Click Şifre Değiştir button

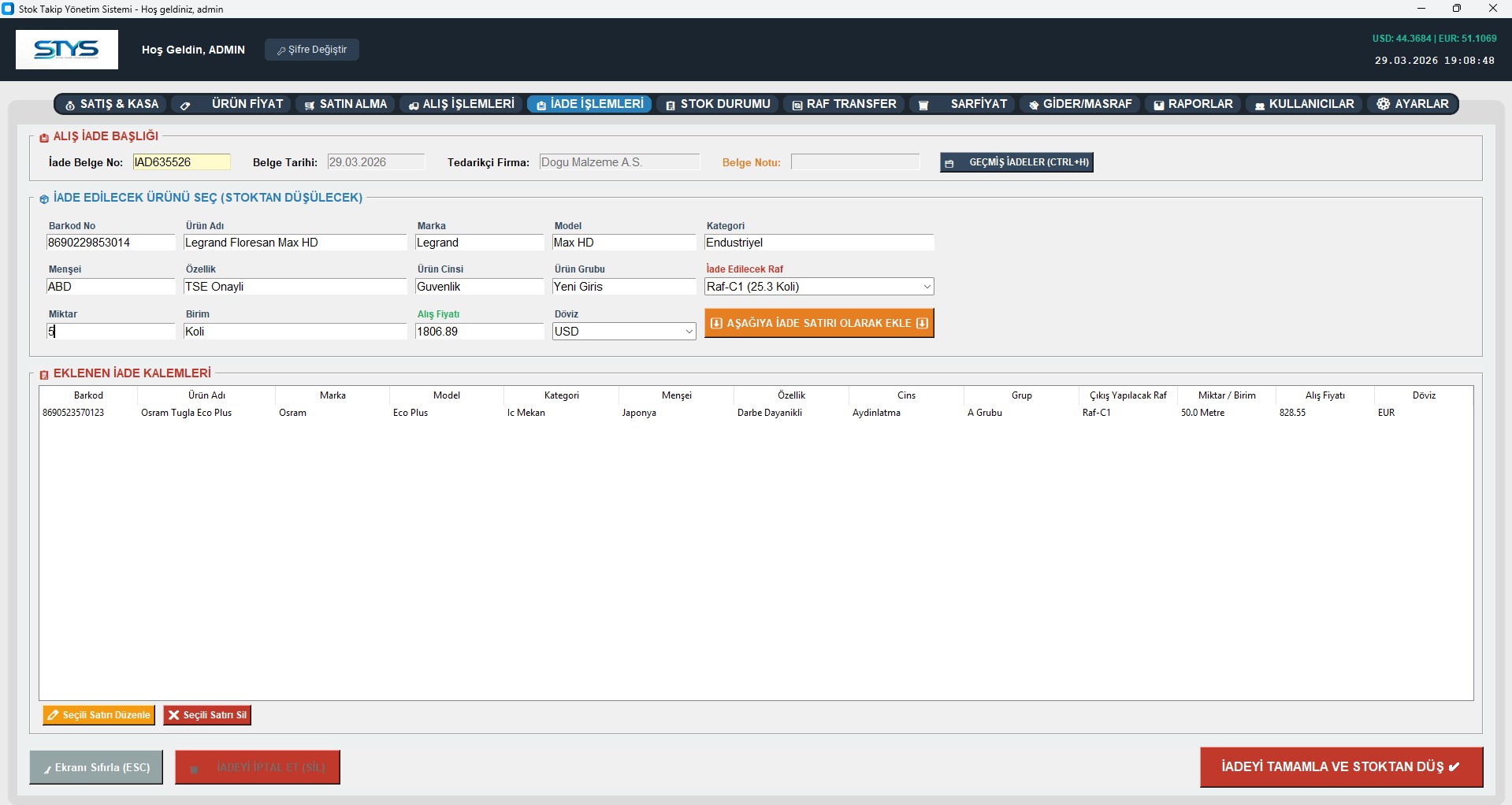coord(312,50)
